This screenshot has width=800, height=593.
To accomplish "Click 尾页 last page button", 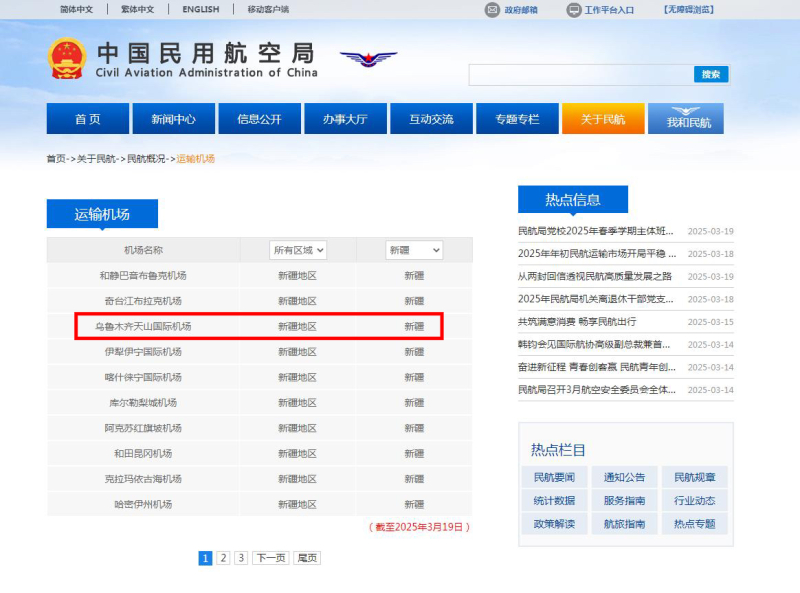I will point(307,558).
